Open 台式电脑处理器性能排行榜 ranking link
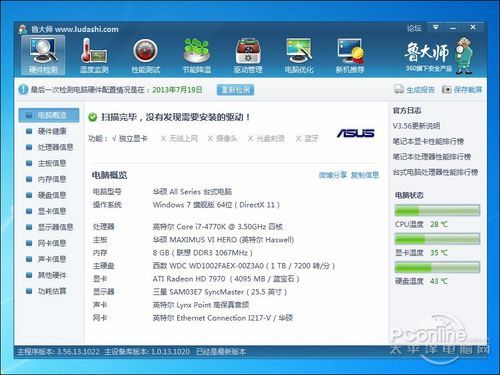 coord(435,172)
